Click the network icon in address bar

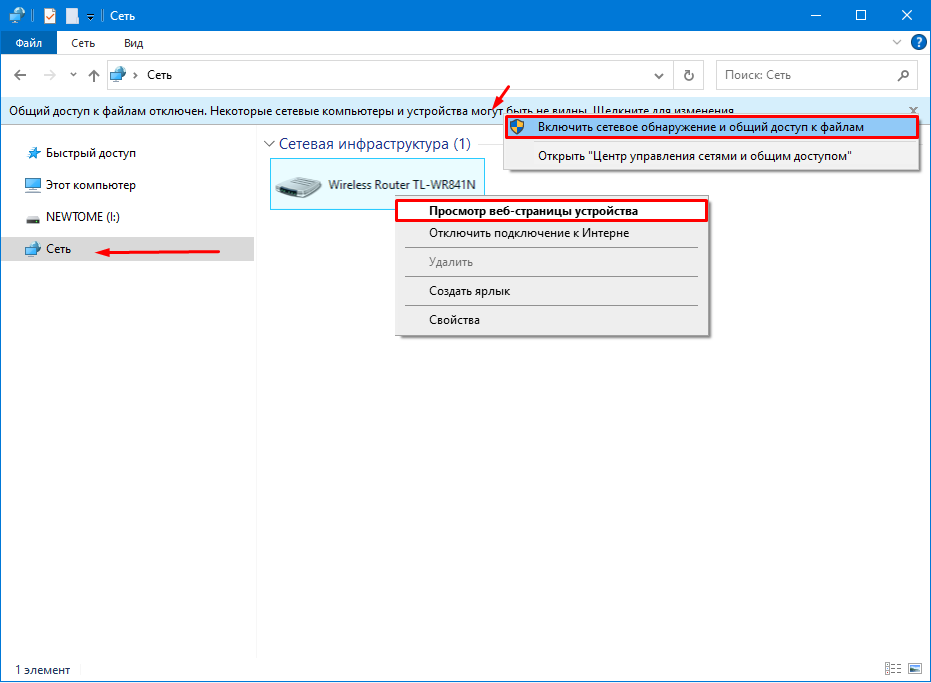tap(119, 75)
